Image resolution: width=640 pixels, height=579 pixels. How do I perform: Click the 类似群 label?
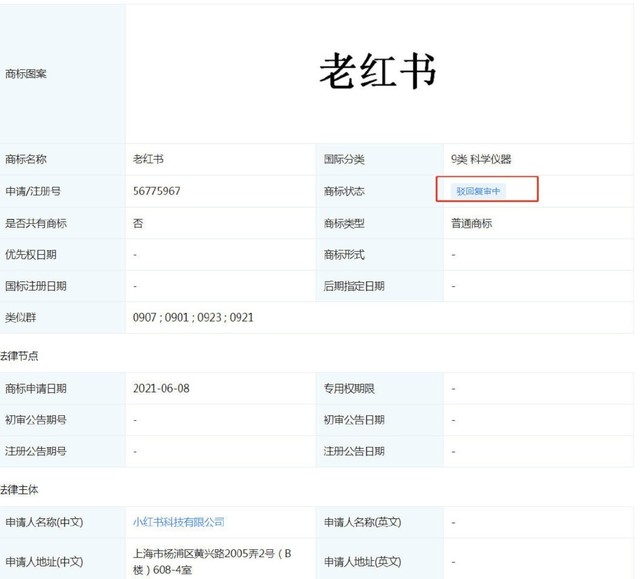pos(20,317)
